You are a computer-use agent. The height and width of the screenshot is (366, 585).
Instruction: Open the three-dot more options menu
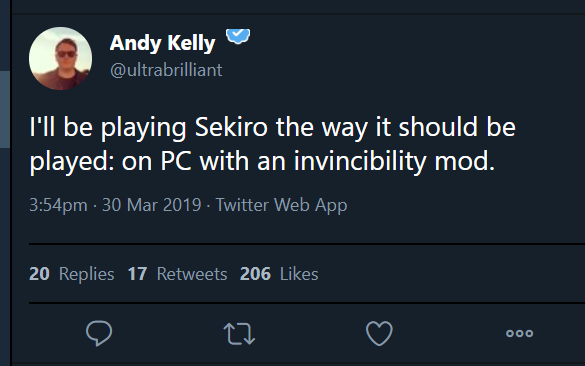[519, 333]
